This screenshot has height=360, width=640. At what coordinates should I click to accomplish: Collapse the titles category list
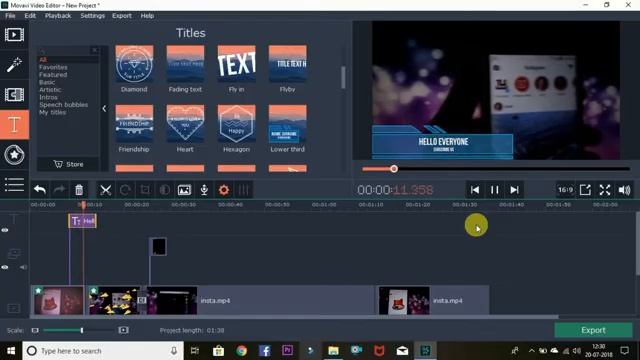[x=104, y=109]
